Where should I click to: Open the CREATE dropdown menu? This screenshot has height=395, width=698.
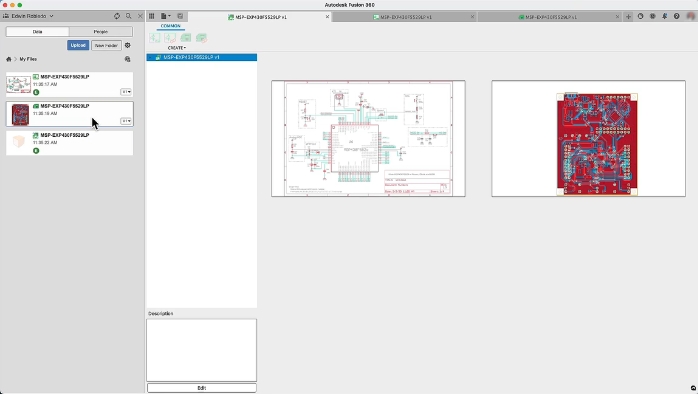[177, 48]
